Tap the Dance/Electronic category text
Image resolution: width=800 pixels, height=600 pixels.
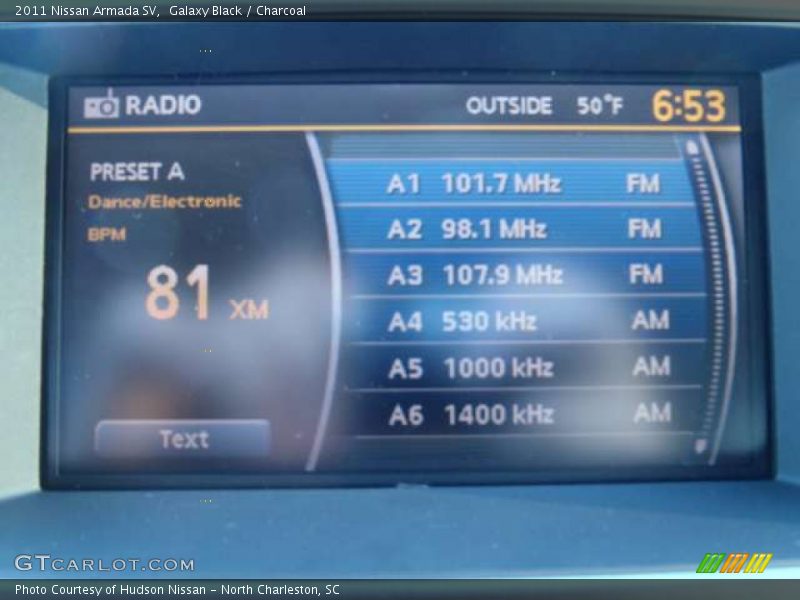pos(165,202)
